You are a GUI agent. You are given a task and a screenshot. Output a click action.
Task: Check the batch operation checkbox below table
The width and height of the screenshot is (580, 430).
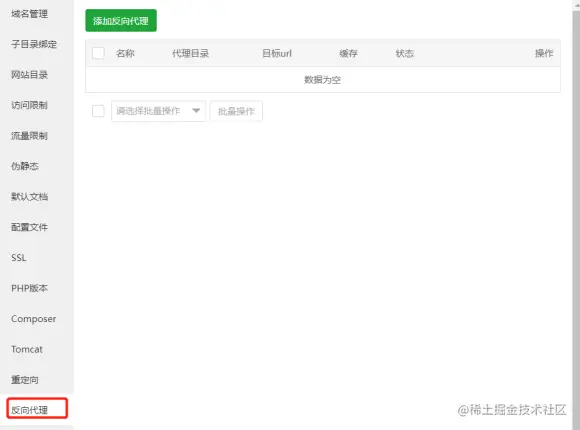point(98,111)
